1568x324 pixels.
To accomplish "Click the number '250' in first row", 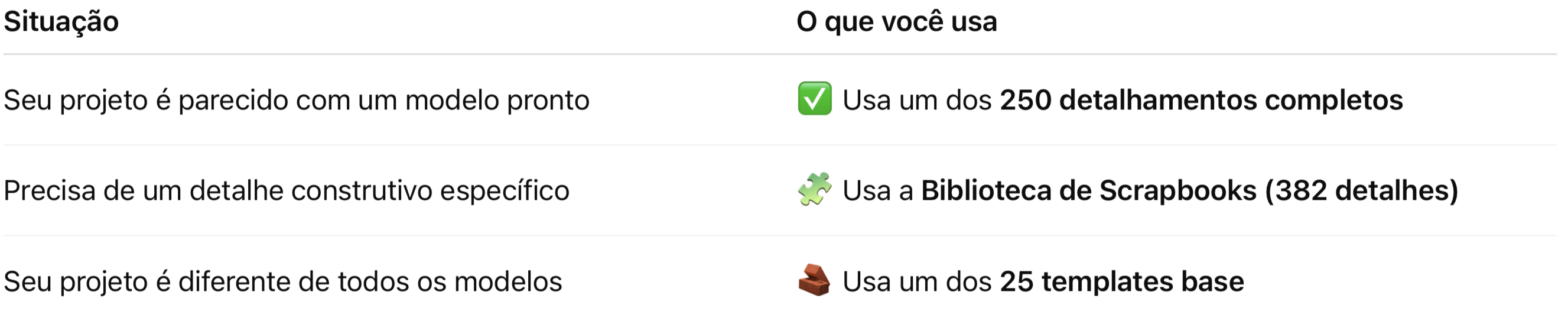I will 1025,100.
